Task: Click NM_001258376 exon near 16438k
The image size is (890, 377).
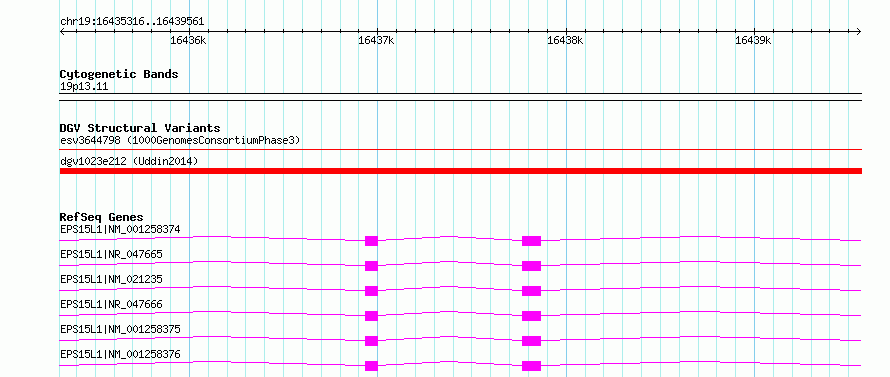Action: pyautogui.click(x=531, y=366)
